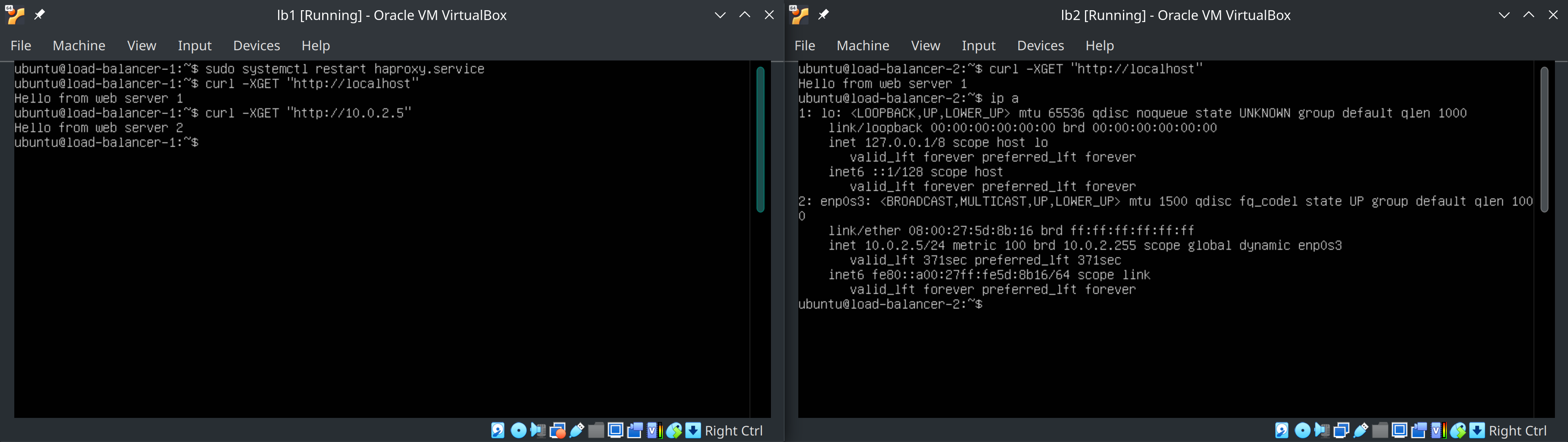
Task: Toggle mouse integration icon in lb2 status bar
Action: pyautogui.click(x=1458, y=431)
